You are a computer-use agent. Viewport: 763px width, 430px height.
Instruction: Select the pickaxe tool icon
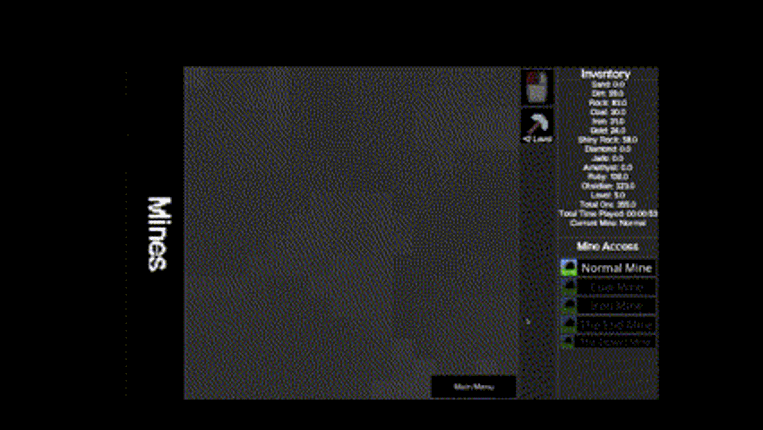tap(537, 123)
